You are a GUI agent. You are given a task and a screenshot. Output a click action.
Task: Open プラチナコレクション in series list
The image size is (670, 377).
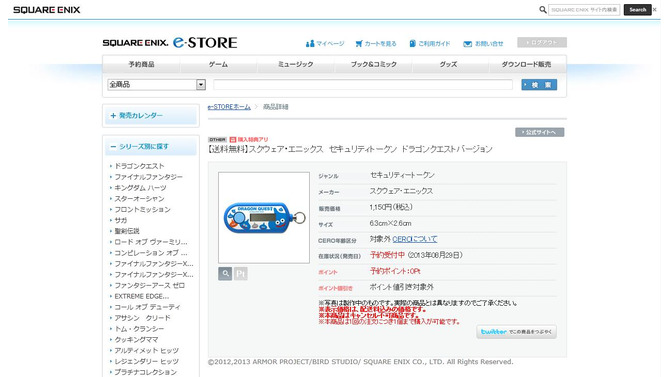(x=145, y=372)
